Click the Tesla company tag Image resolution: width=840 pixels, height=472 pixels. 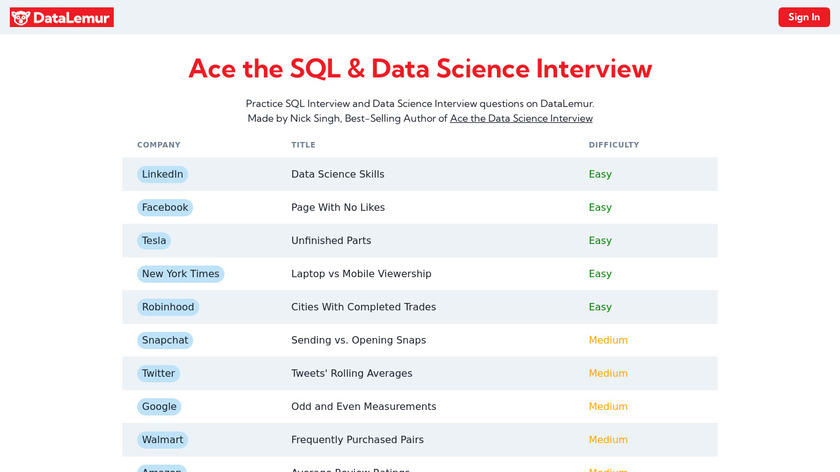coord(154,240)
